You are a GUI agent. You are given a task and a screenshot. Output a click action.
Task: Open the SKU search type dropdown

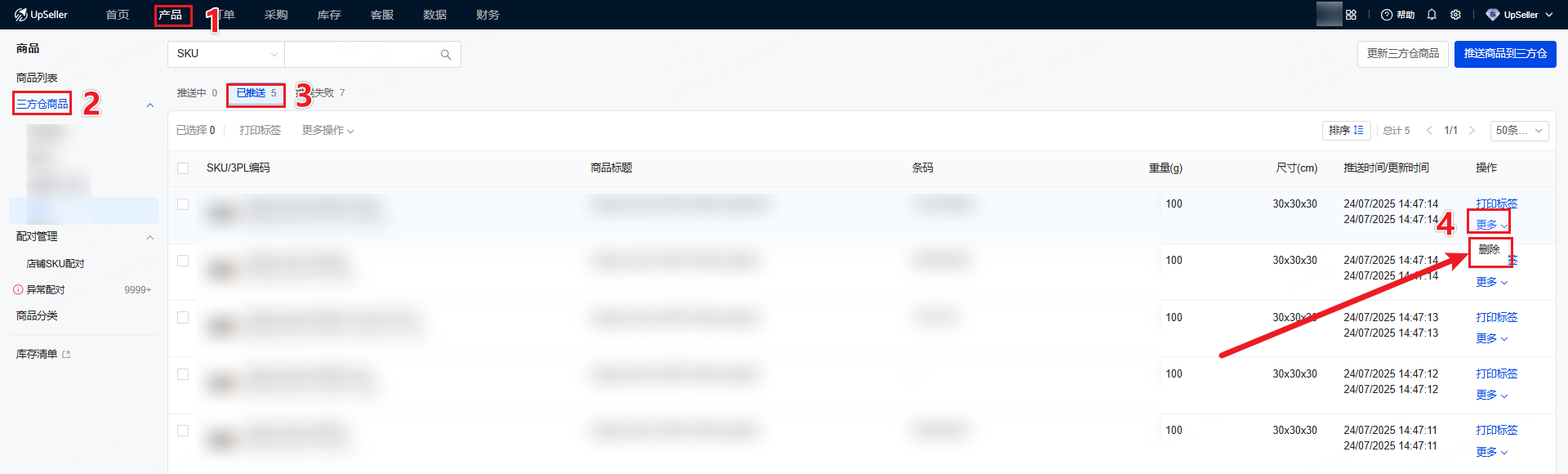pos(226,54)
